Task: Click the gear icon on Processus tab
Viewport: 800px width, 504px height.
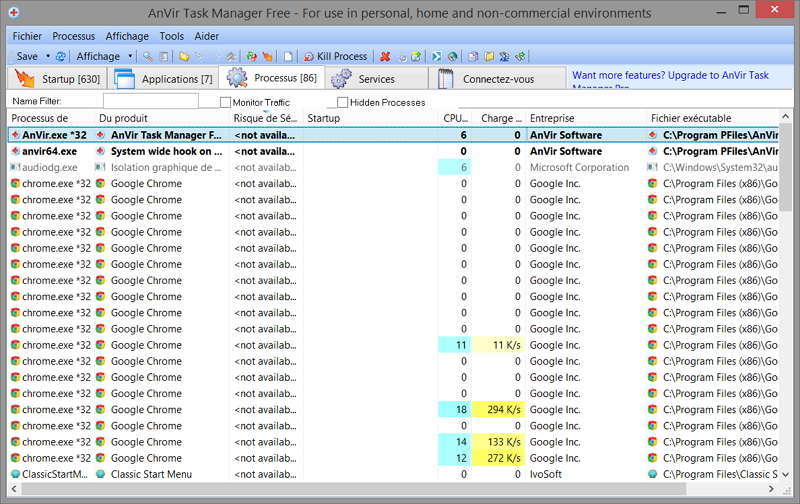Action: point(237,78)
